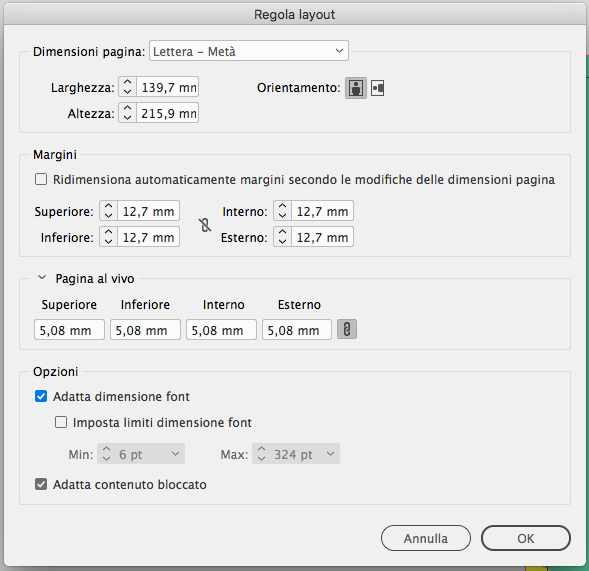Toggle Adatta contenuto bloccato checkbox

click(41, 484)
